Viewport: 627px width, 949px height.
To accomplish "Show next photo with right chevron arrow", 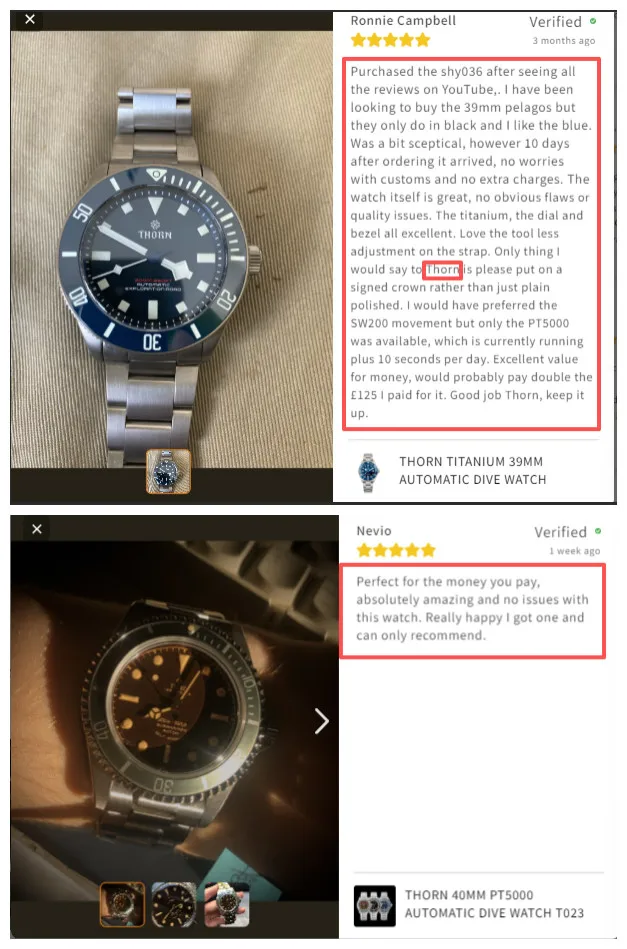I will 322,721.
